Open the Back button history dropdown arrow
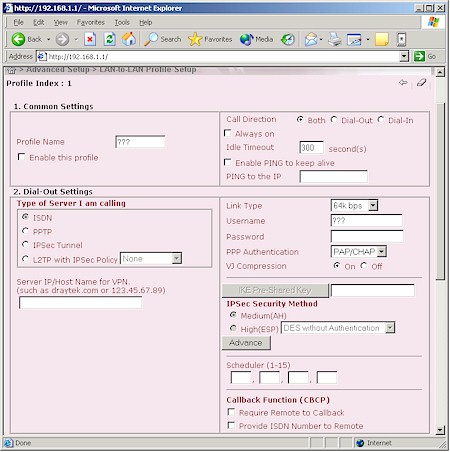This screenshot has width=450, height=452. click(48, 39)
